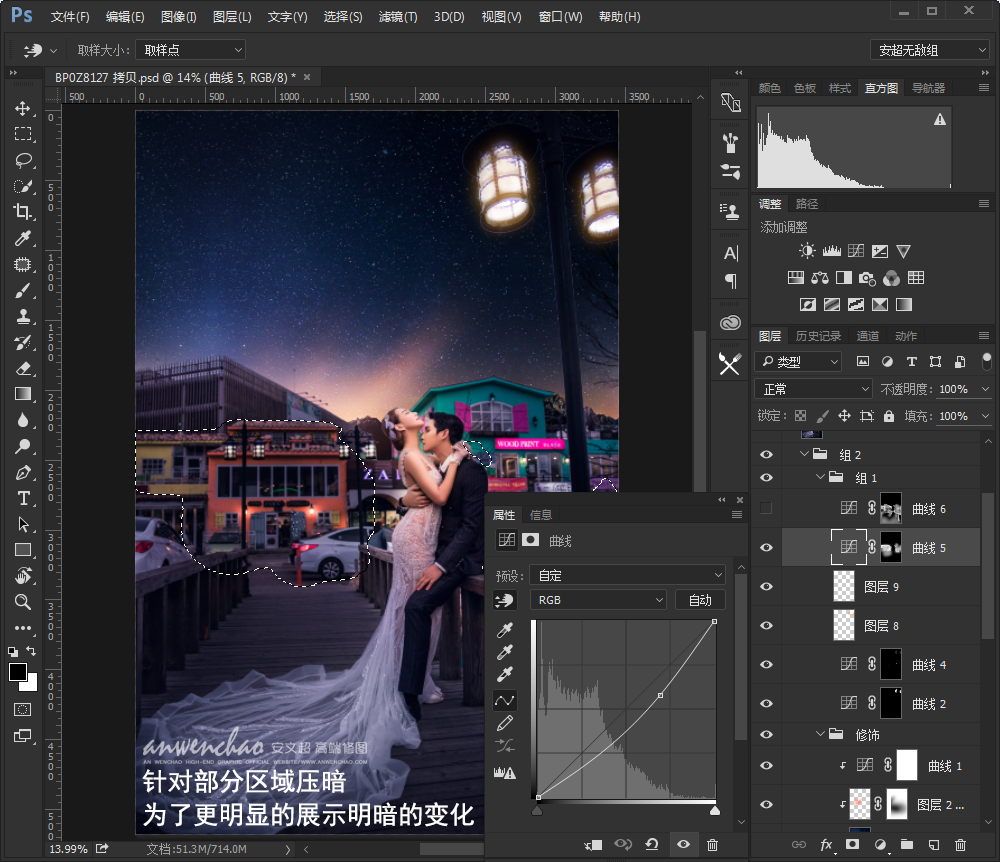The image size is (1000, 862).
Task: Open layer style fx menu
Action: (826, 845)
